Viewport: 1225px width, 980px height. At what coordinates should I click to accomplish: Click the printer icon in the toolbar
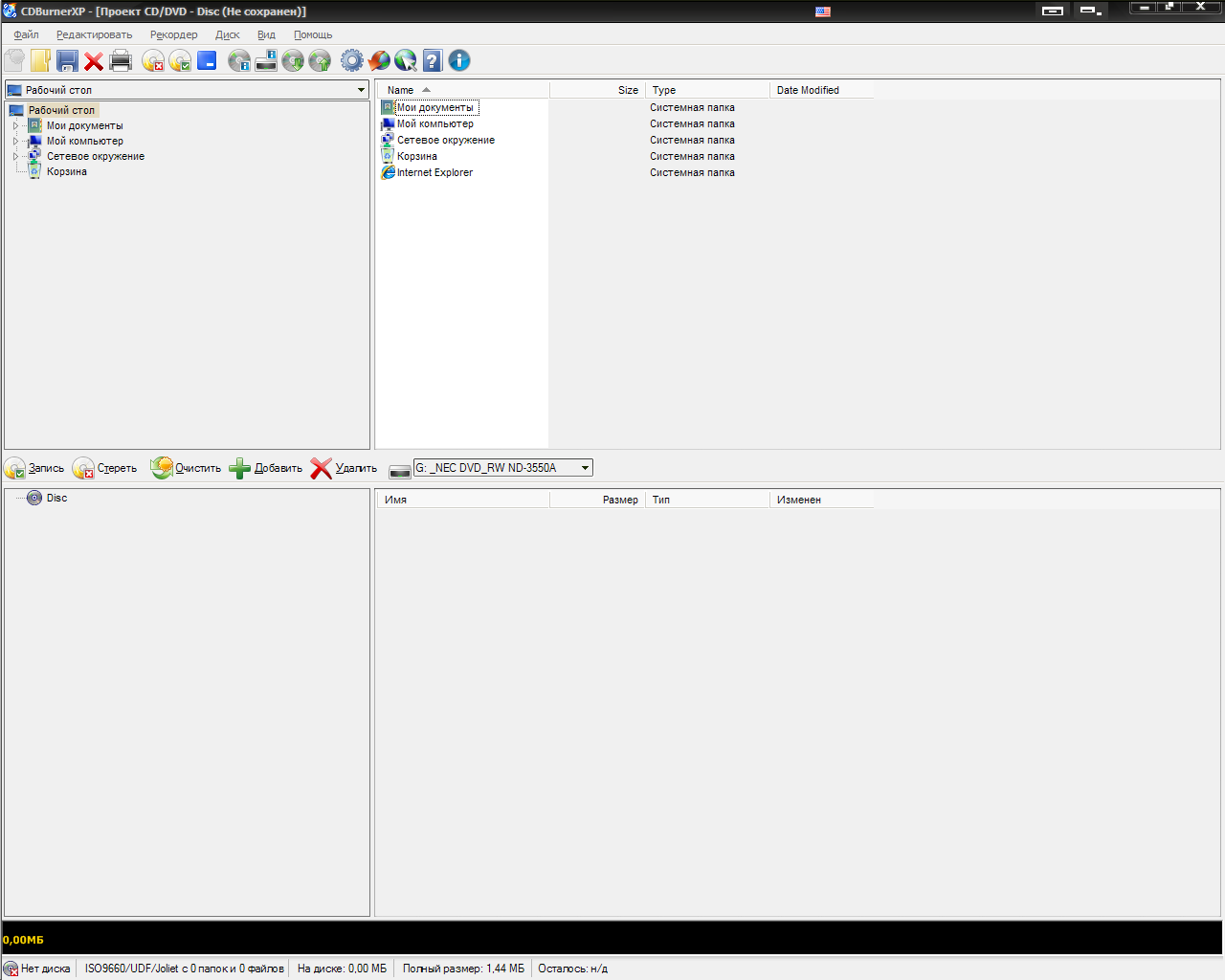[x=121, y=60]
